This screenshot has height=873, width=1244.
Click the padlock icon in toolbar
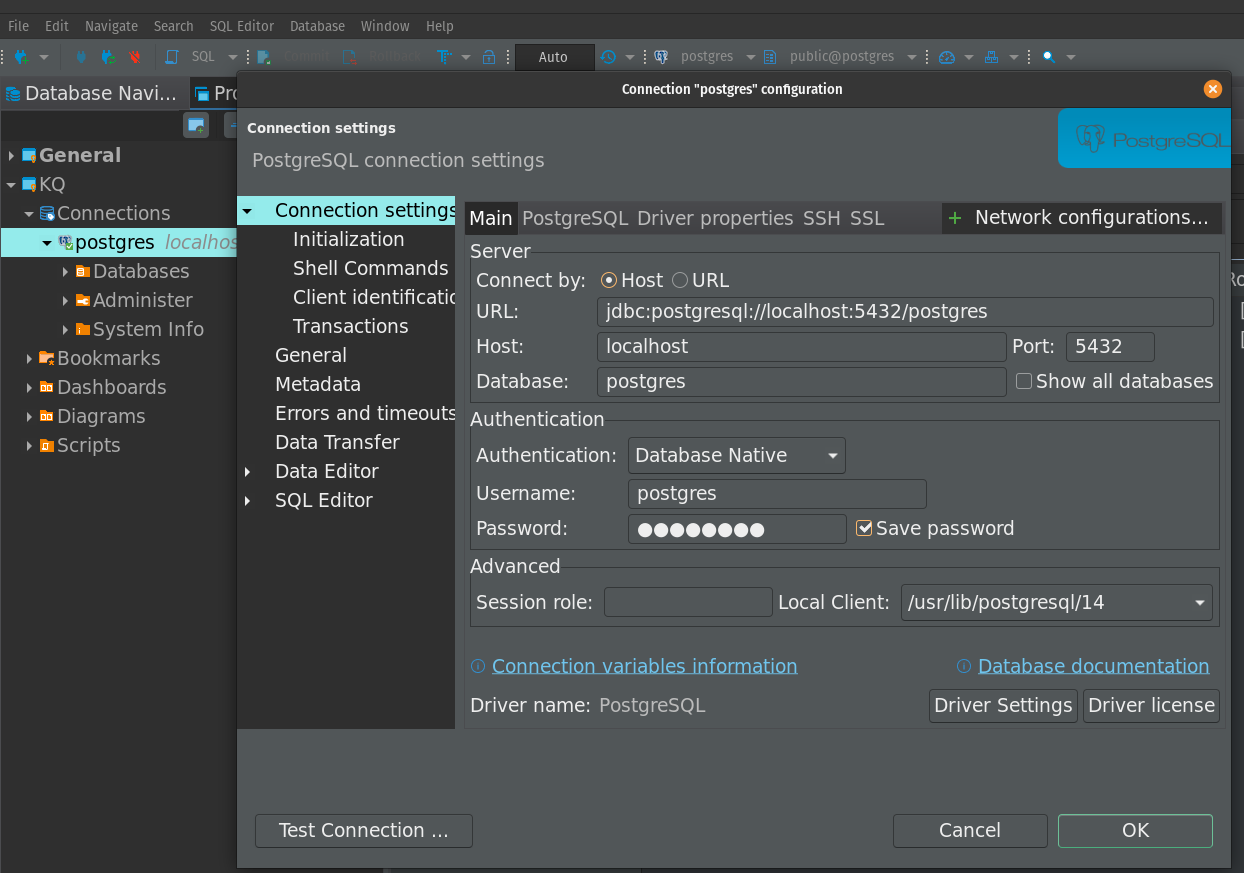point(489,57)
